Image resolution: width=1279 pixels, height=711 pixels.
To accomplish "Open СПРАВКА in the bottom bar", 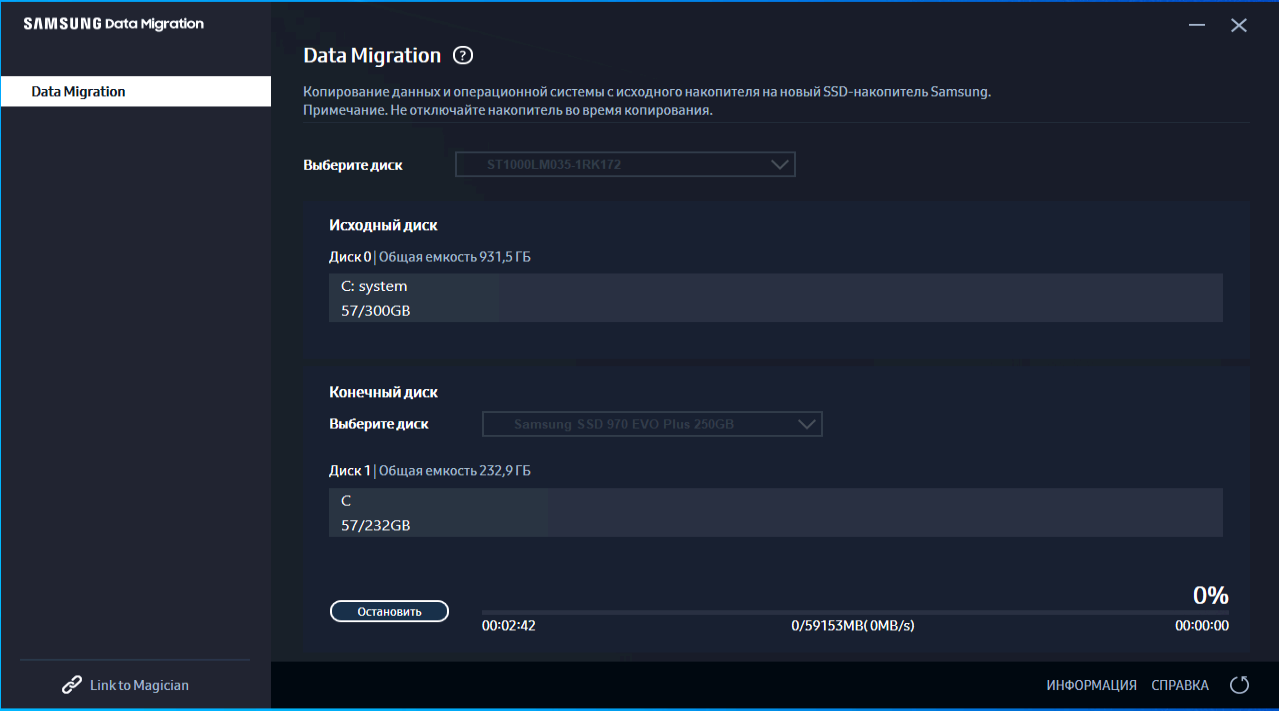I will pos(1180,685).
